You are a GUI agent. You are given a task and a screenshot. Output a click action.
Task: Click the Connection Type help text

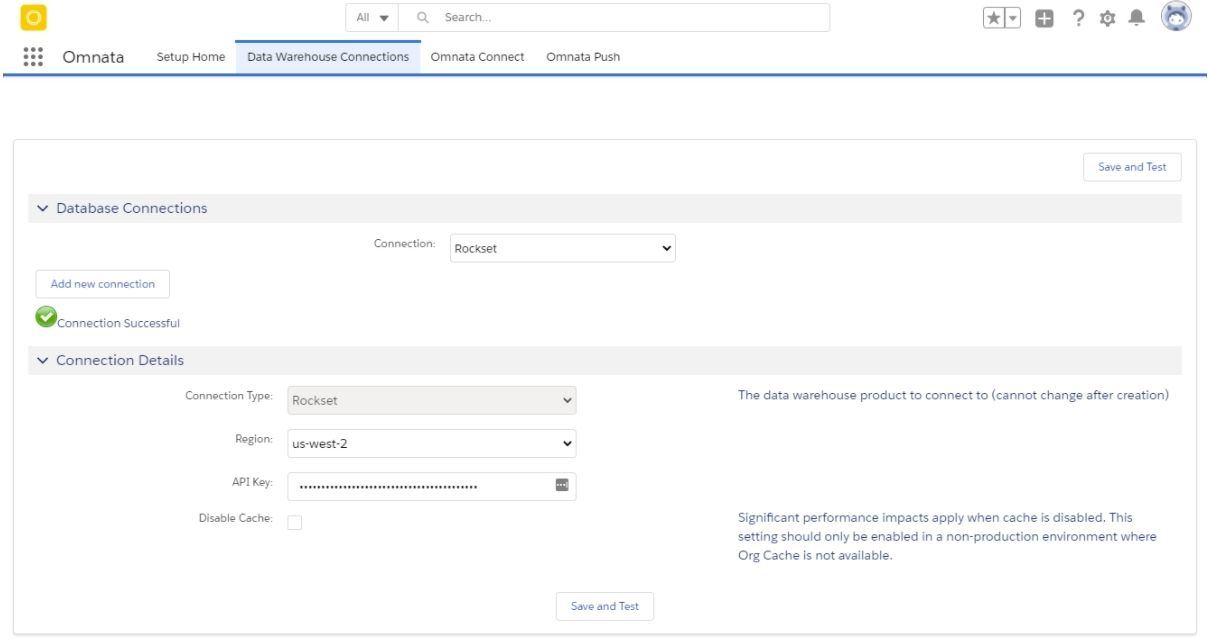click(953, 395)
